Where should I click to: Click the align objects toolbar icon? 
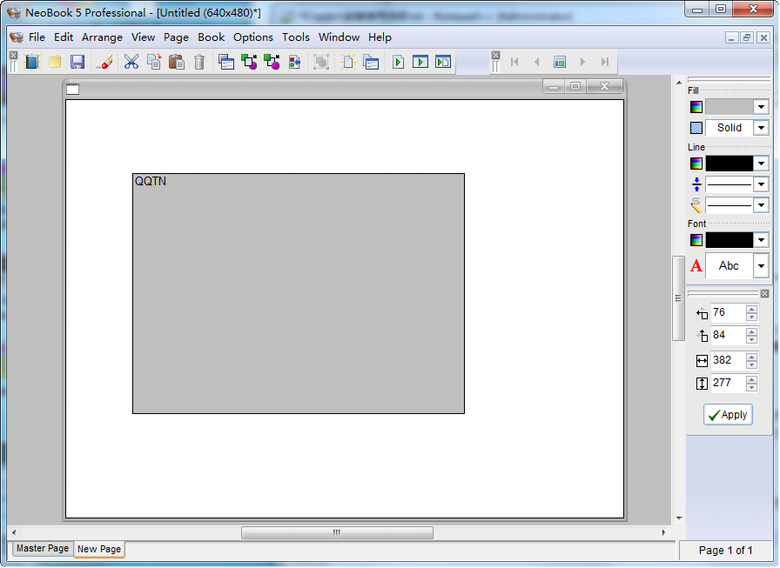[x=294, y=62]
